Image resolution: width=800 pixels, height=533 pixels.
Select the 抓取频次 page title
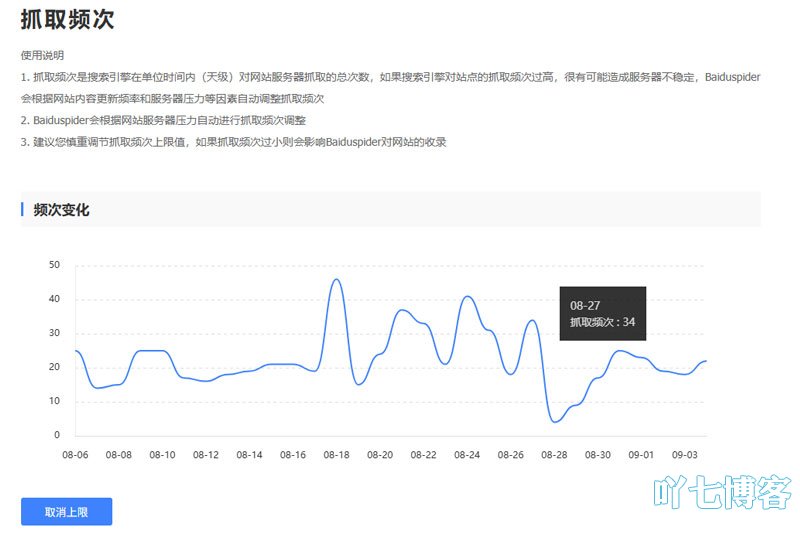67,19
